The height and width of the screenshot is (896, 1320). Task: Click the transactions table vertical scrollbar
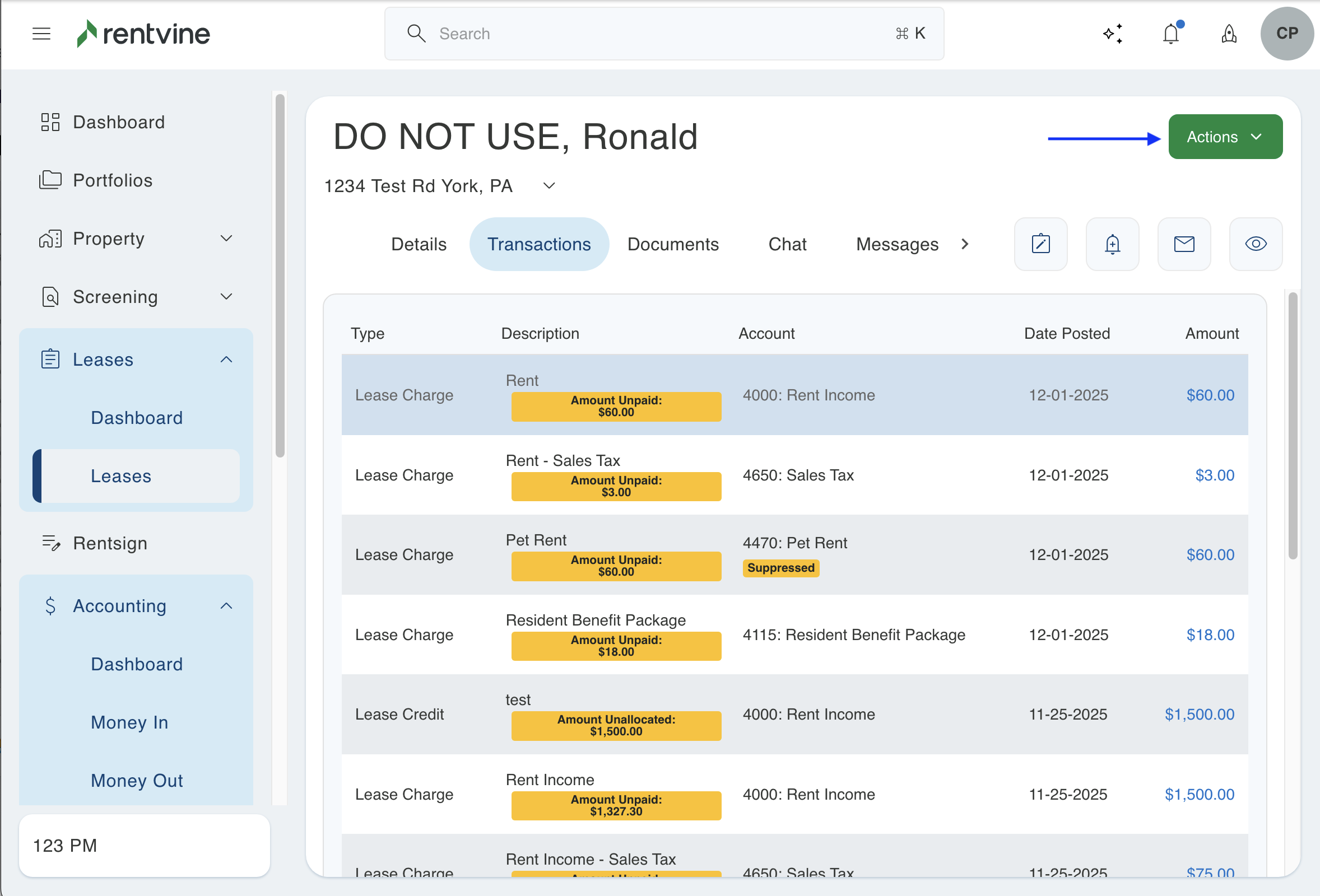[x=1292, y=426]
